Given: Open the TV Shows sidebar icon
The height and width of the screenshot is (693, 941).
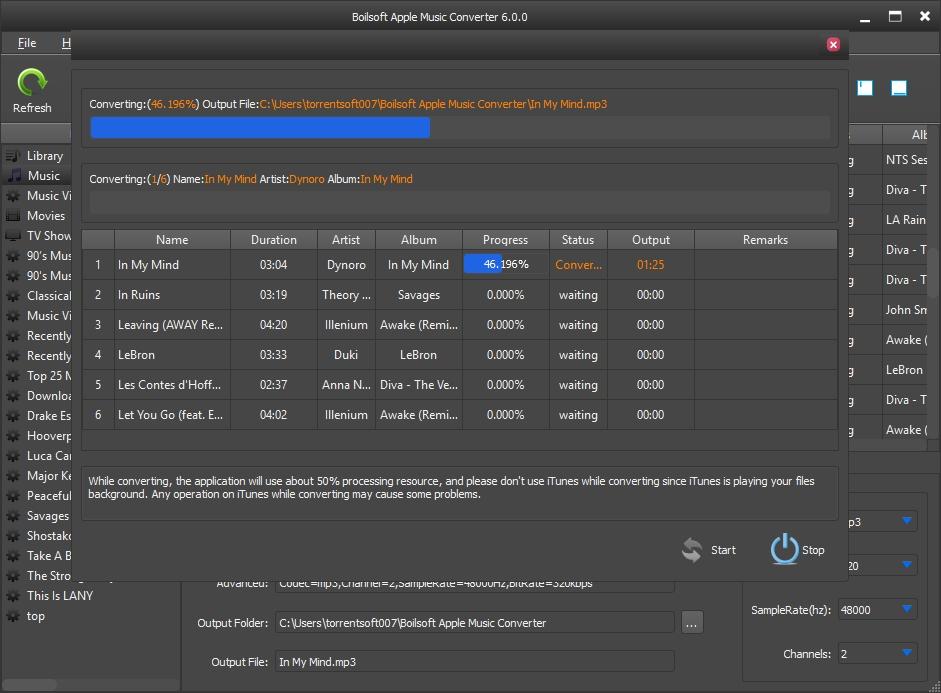Looking at the screenshot, I should click(x=13, y=236).
